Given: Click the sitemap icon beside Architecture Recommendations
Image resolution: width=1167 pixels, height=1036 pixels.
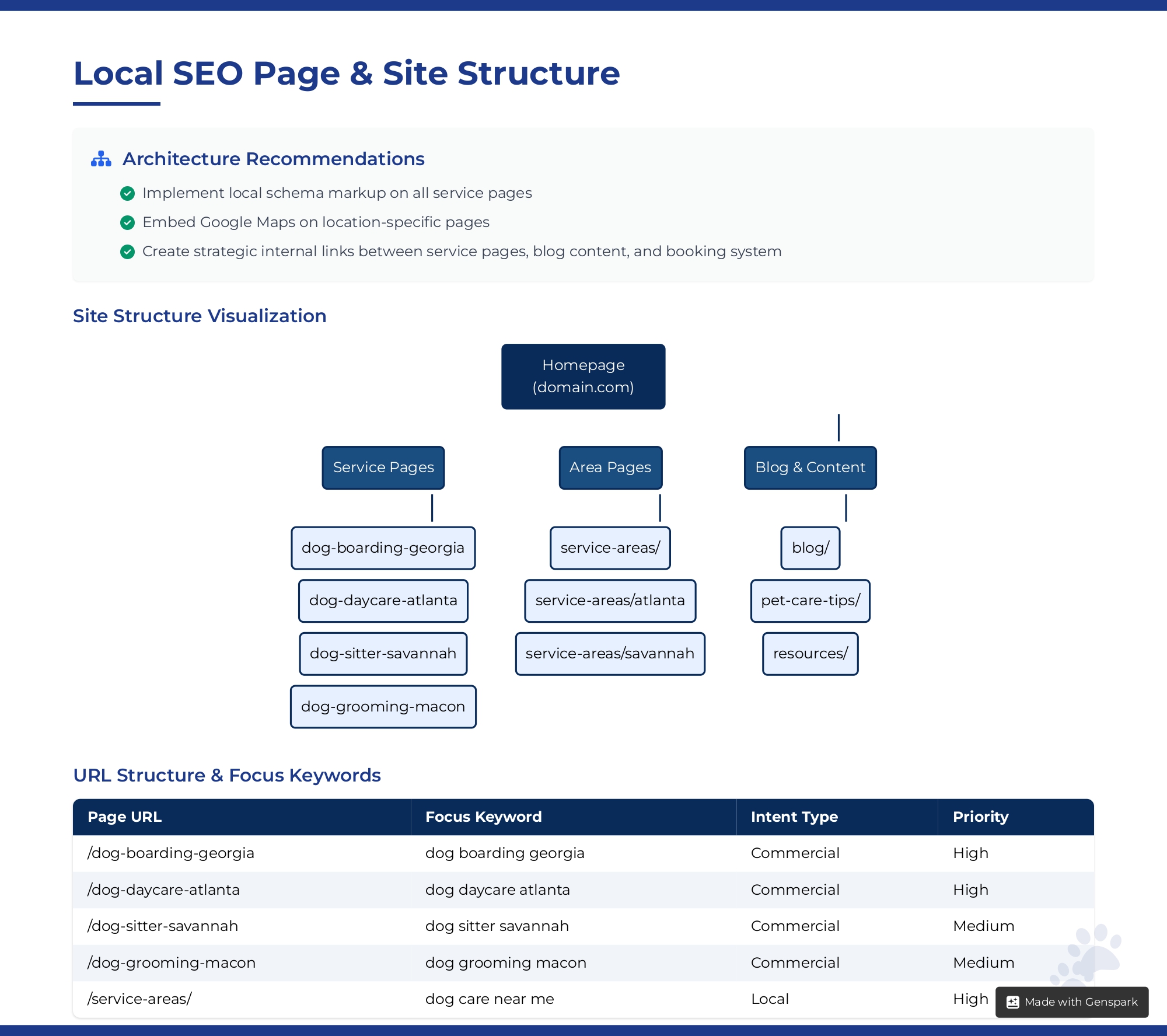Looking at the screenshot, I should pyautogui.click(x=101, y=159).
